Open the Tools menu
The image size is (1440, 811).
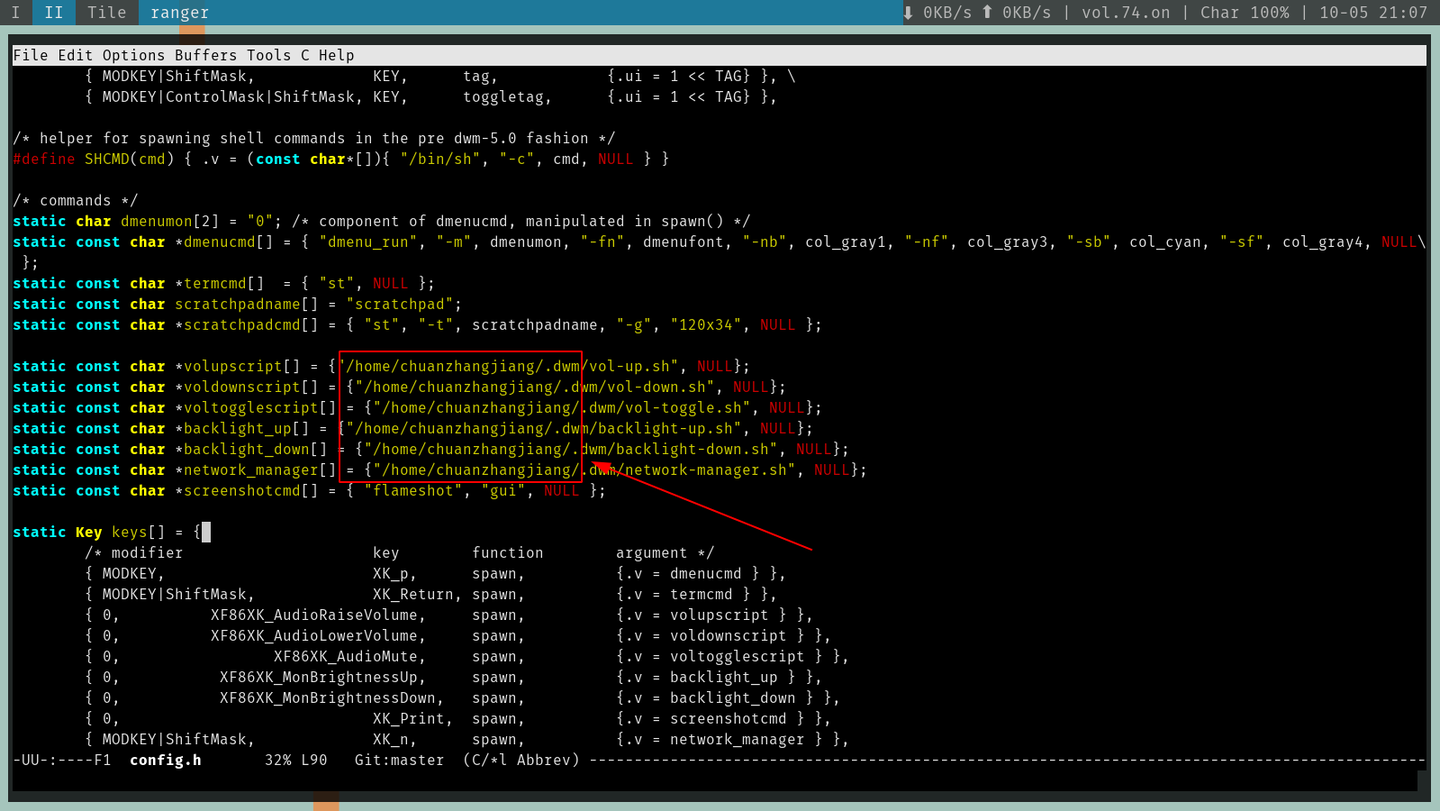(x=269, y=55)
